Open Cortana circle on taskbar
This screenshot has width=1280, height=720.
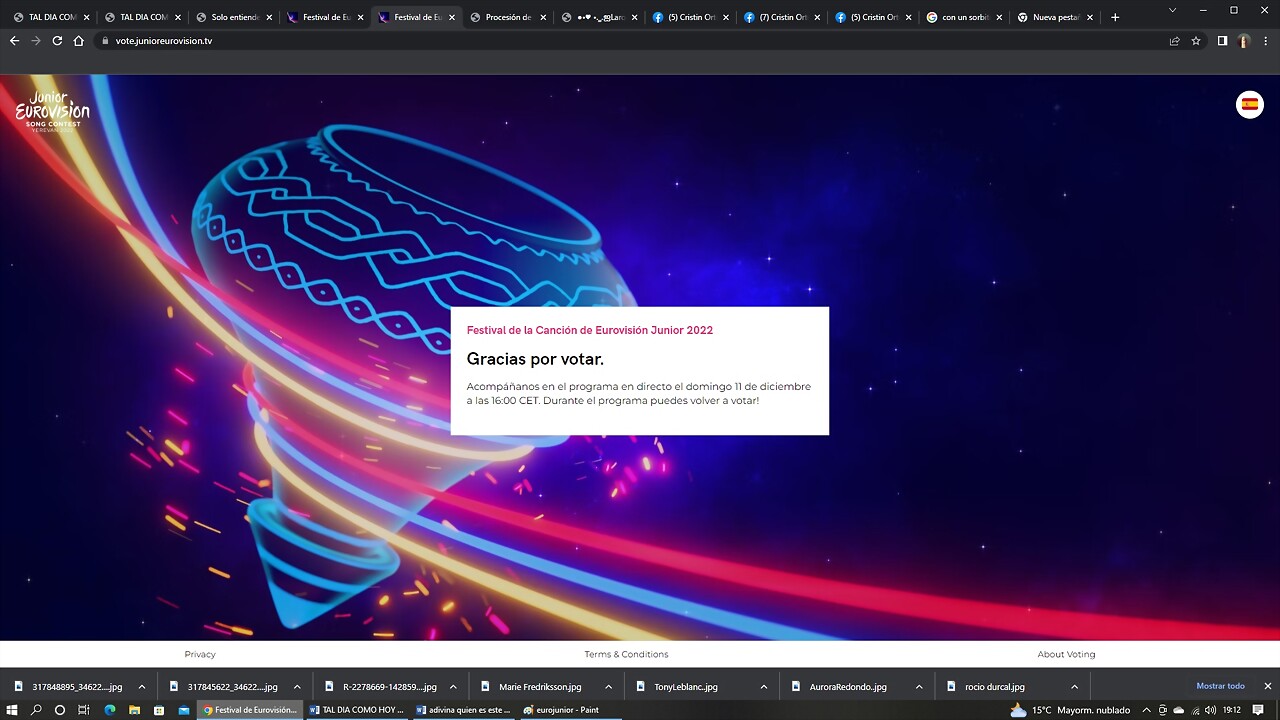[60, 710]
